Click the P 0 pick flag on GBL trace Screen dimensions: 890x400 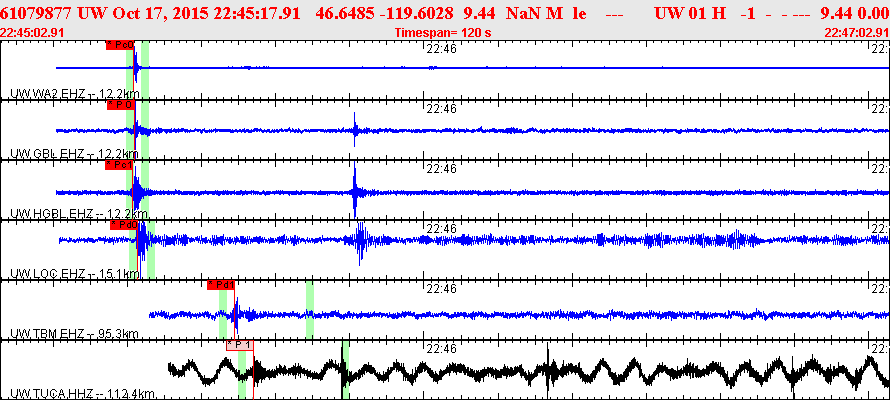click(x=121, y=105)
